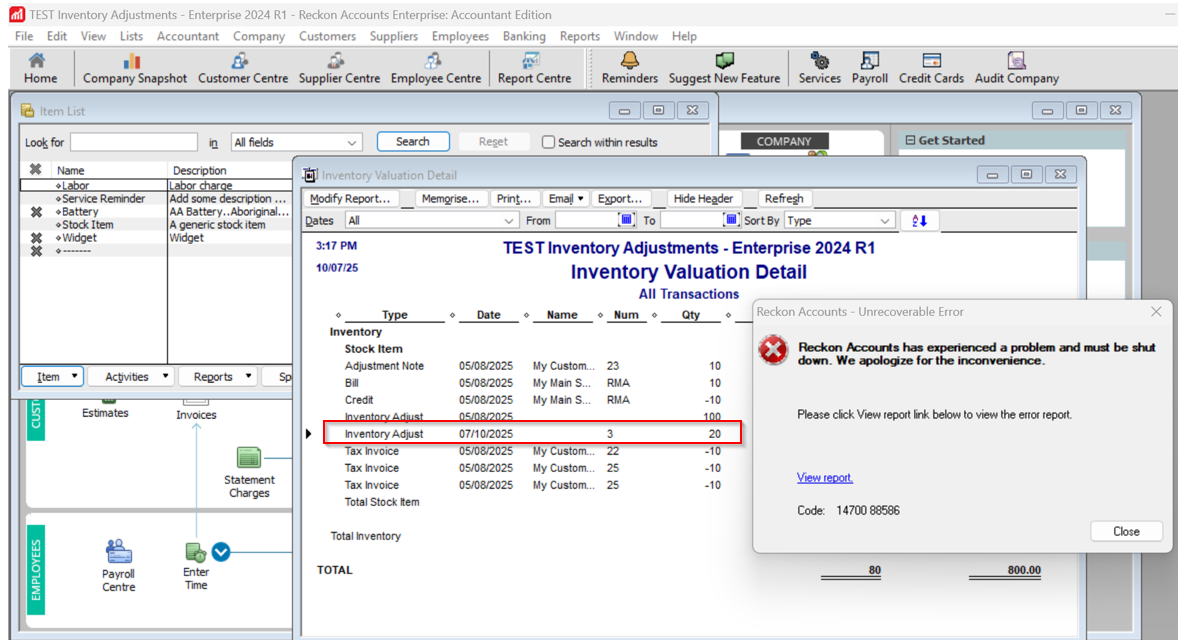Open the Sort By Type dropdown

pos(839,221)
